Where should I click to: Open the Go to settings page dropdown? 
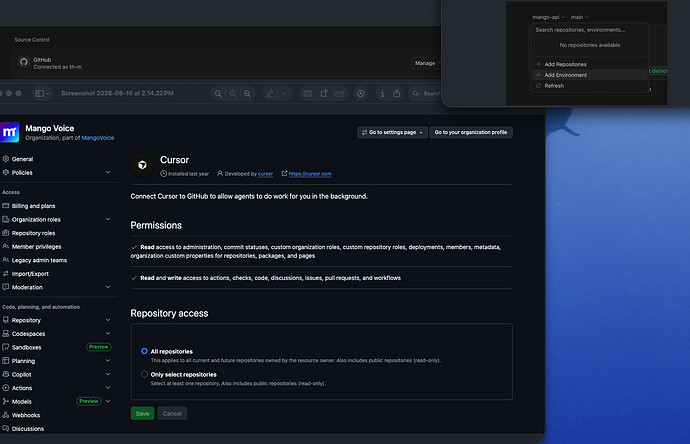click(392, 132)
